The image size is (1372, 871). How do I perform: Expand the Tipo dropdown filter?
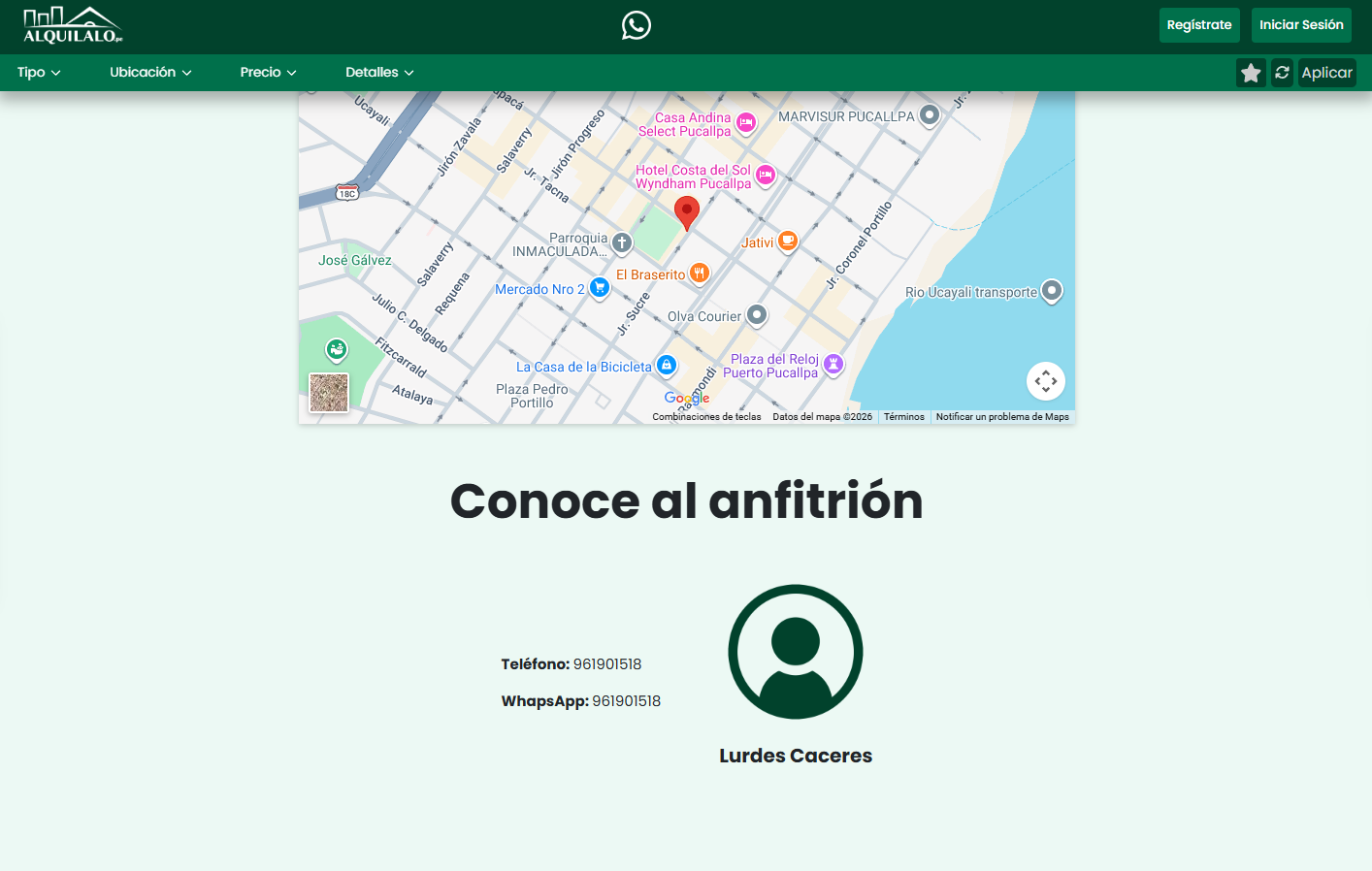[39, 73]
